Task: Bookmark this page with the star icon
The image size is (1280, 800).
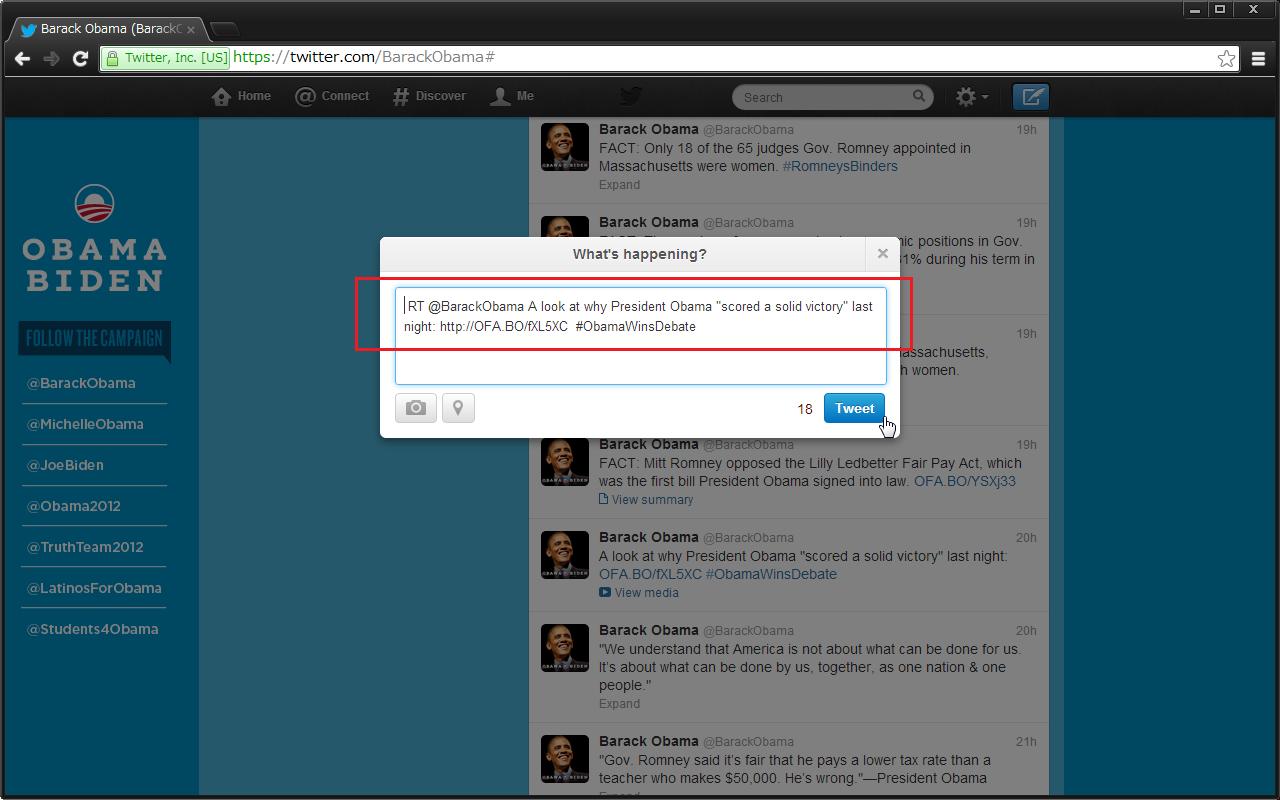Action: tap(1226, 58)
